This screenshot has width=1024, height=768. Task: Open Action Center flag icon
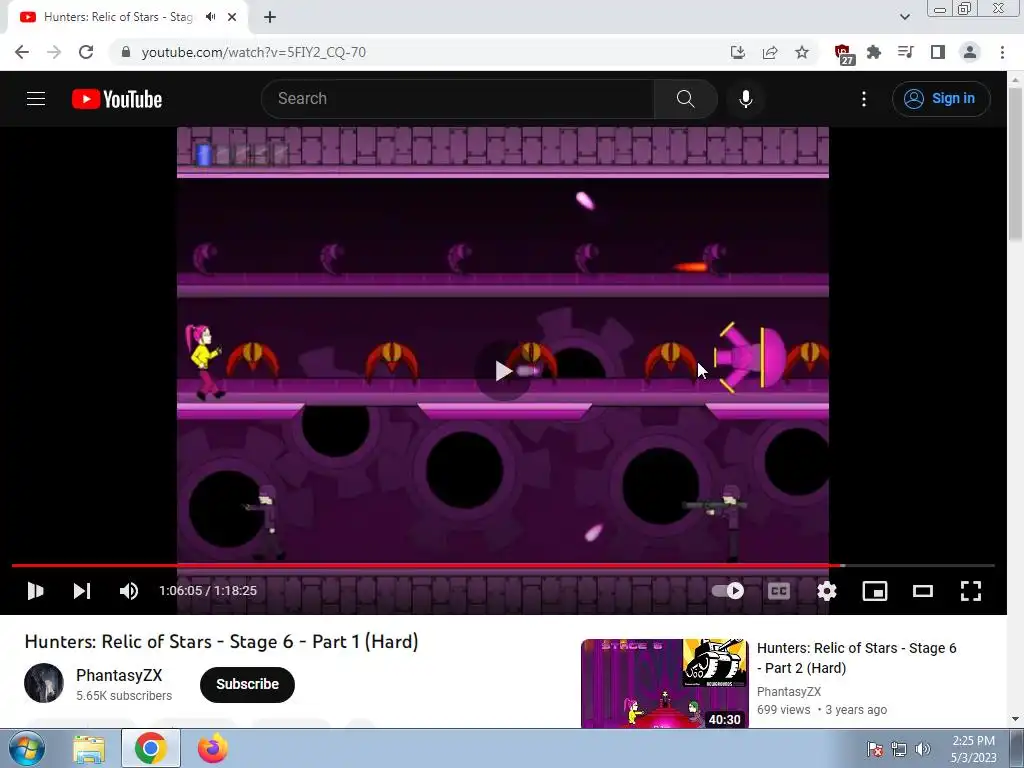[x=874, y=749]
